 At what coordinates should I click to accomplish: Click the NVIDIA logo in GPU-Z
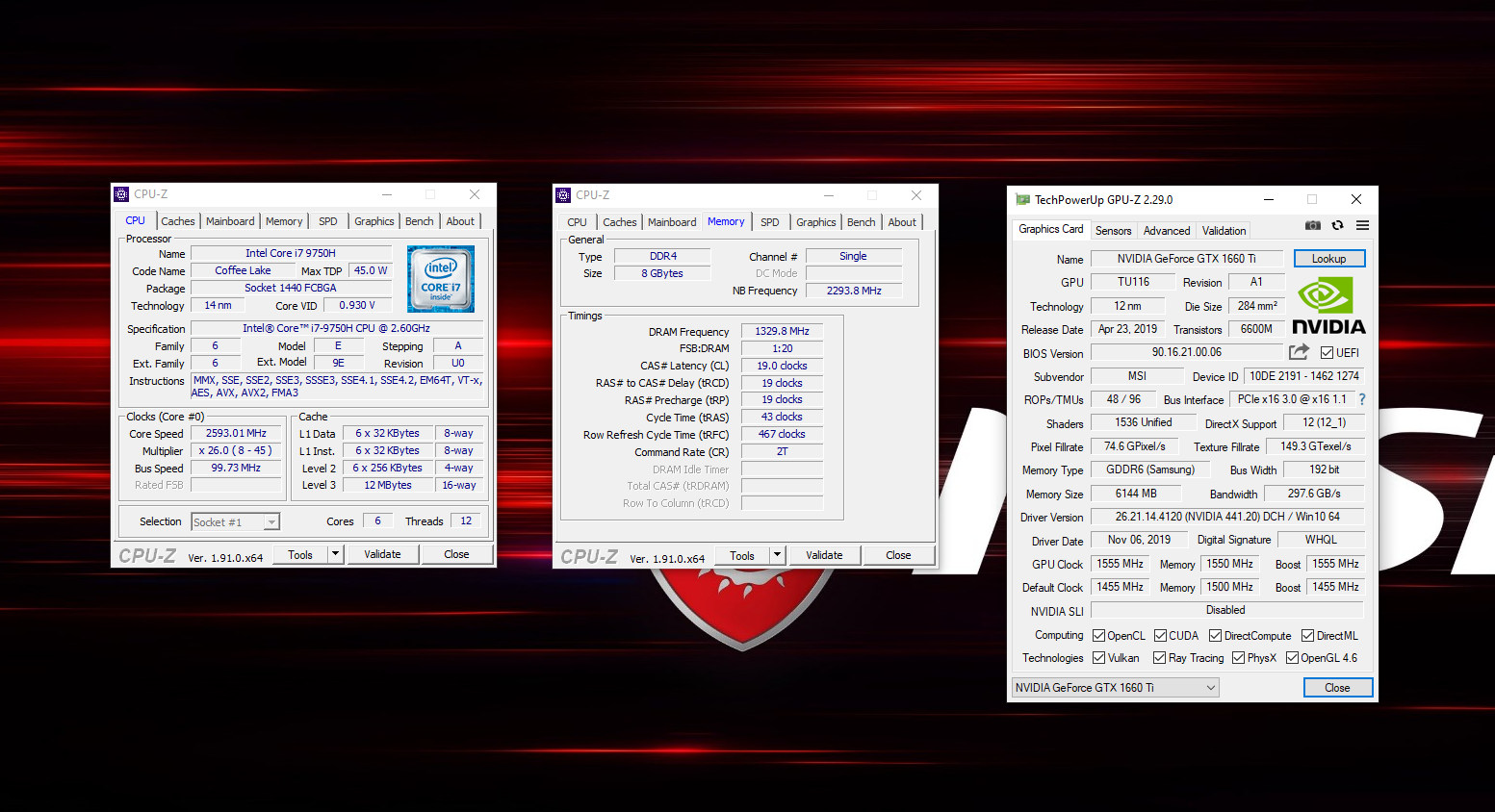click(1328, 306)
